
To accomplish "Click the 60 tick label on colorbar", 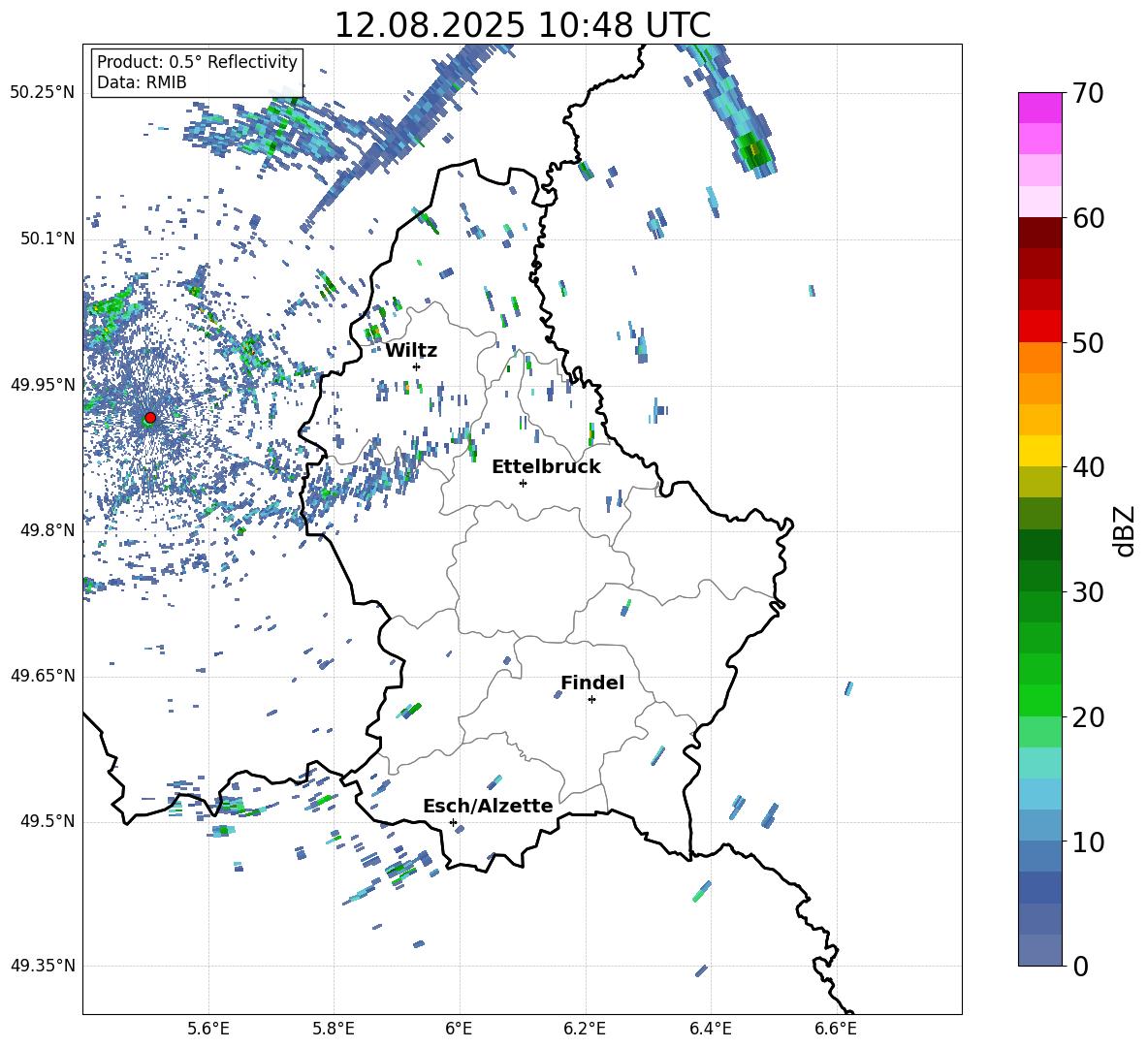I will click(x=1088, y=218).
